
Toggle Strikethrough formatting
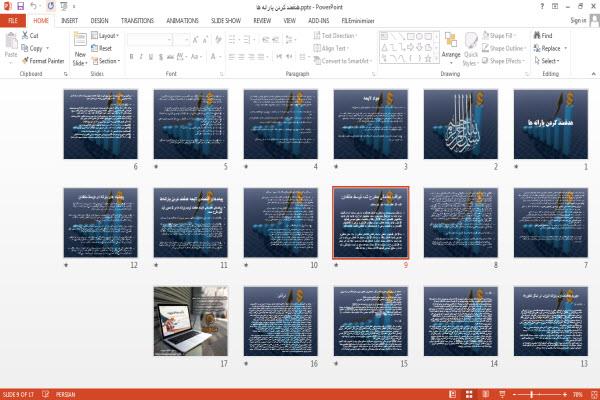(170, 57)
